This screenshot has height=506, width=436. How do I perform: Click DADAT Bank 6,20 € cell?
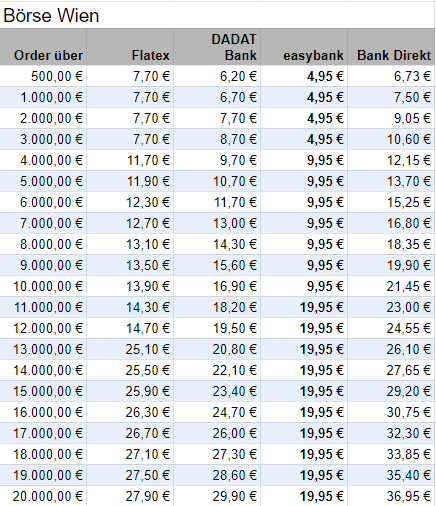[x=217, y=76]
